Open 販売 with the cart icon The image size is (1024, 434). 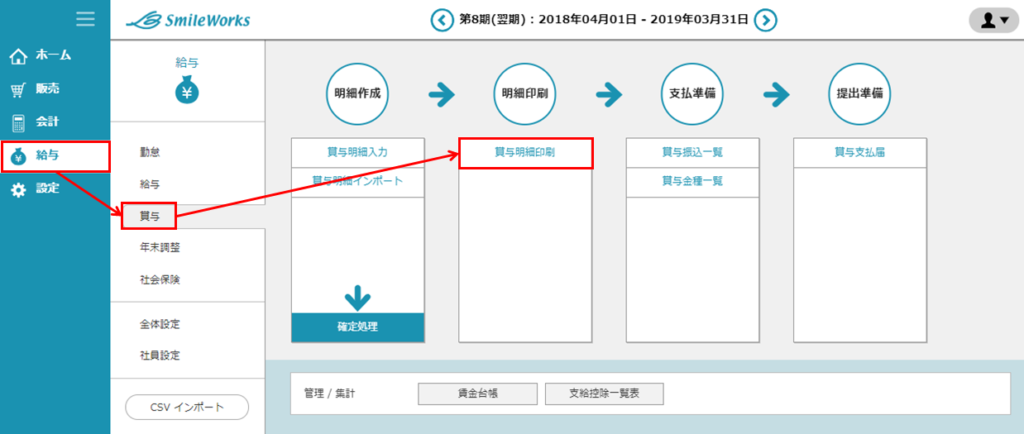pyautogui.click(x=36, y=89)
